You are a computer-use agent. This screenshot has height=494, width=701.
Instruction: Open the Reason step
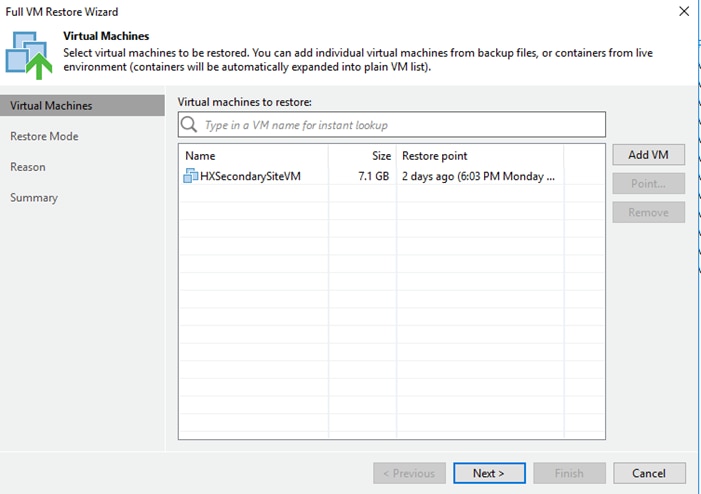pyautogui.click(x=28, y=167)
